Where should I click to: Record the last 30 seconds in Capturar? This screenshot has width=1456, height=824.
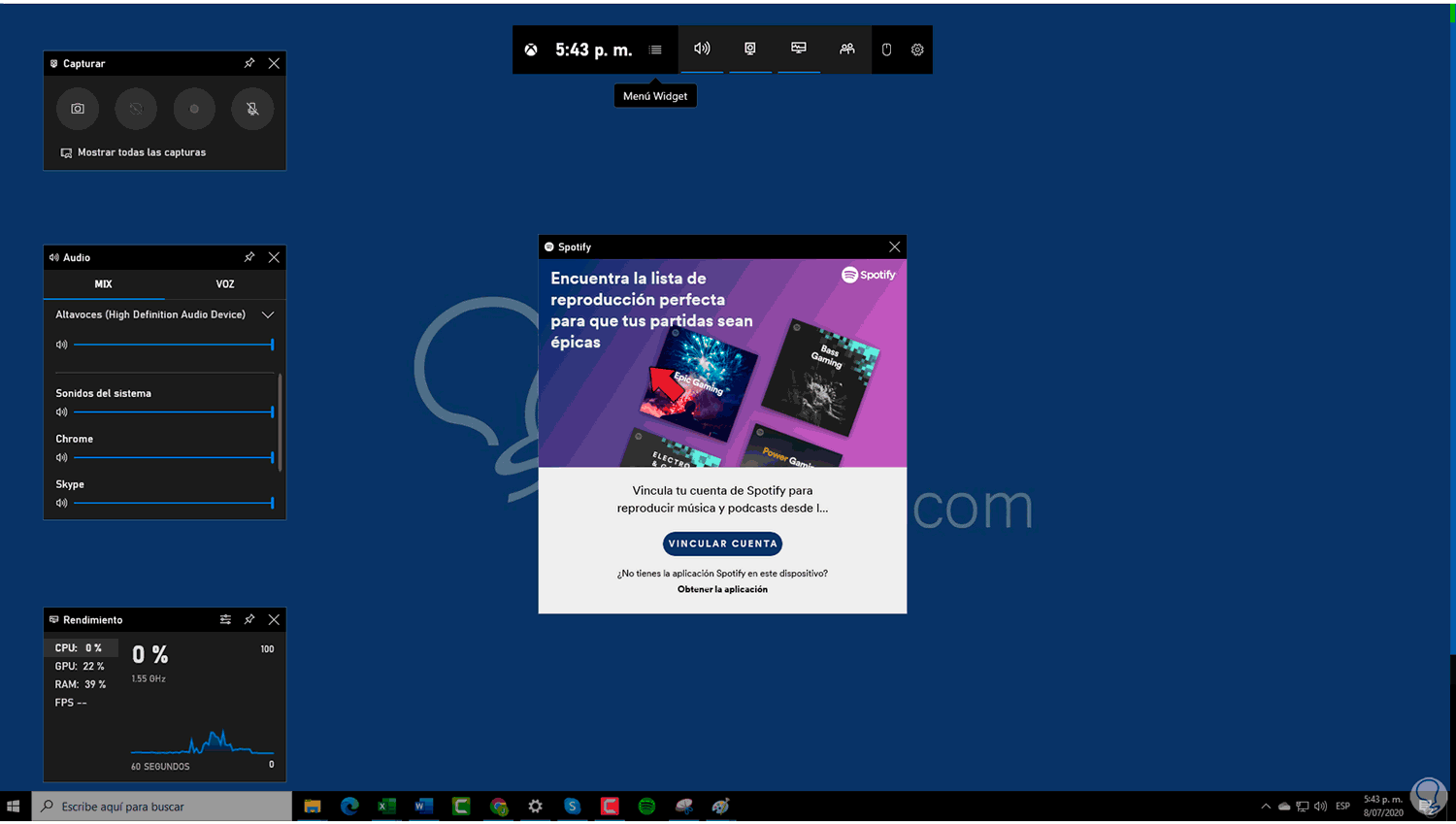click(x=136, y=109)
